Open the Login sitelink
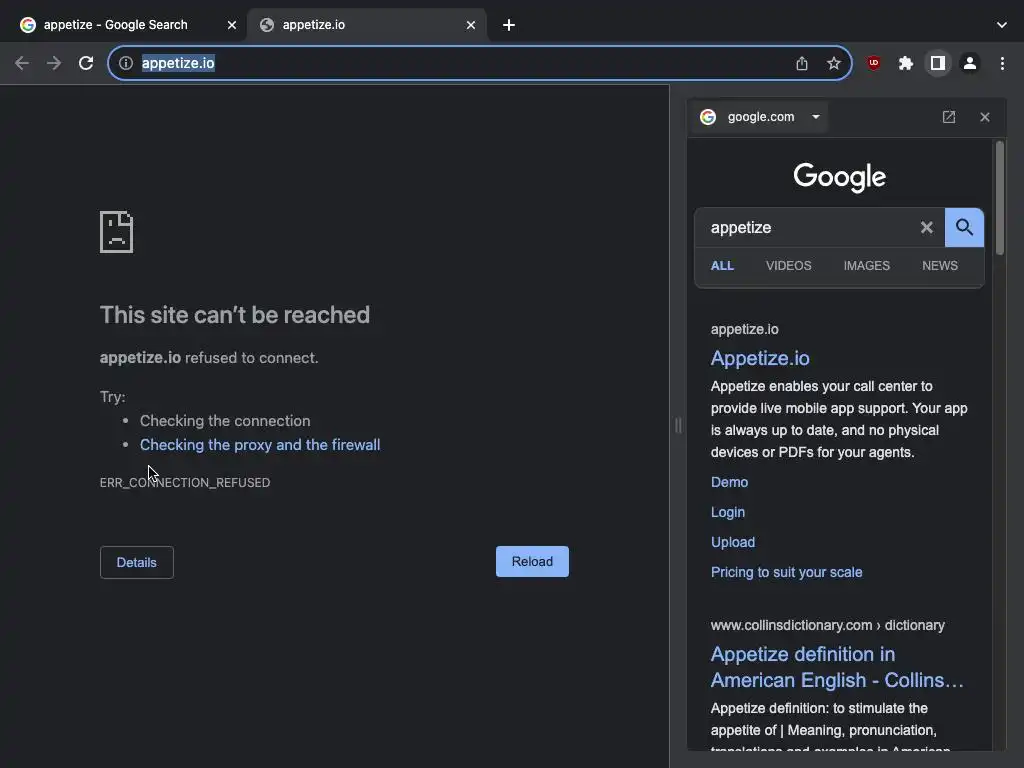The height and width of the screenshot is (768, 1024). pyautogui.click(x=728, y=512)
